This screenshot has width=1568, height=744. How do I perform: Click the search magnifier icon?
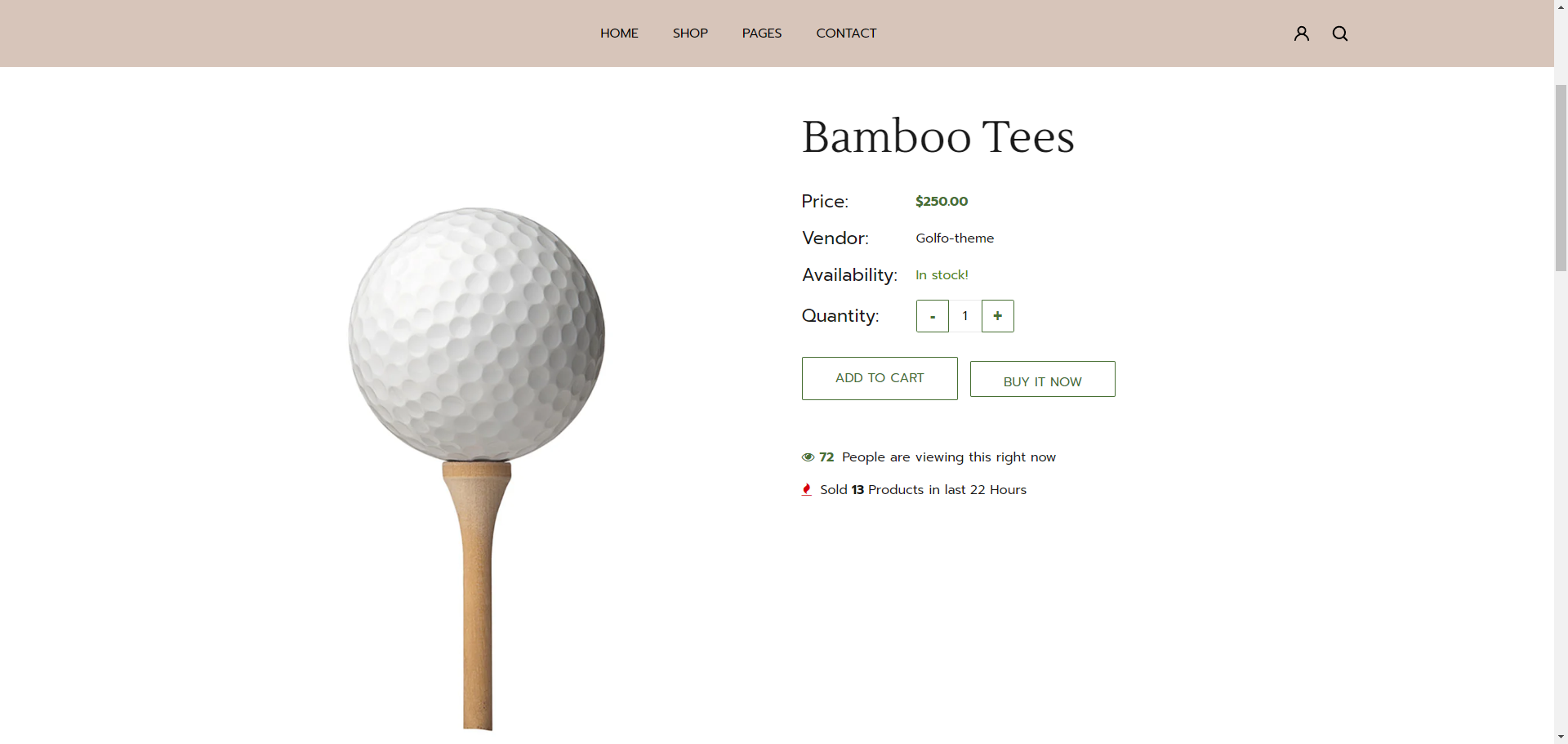tap(1340, 33)
